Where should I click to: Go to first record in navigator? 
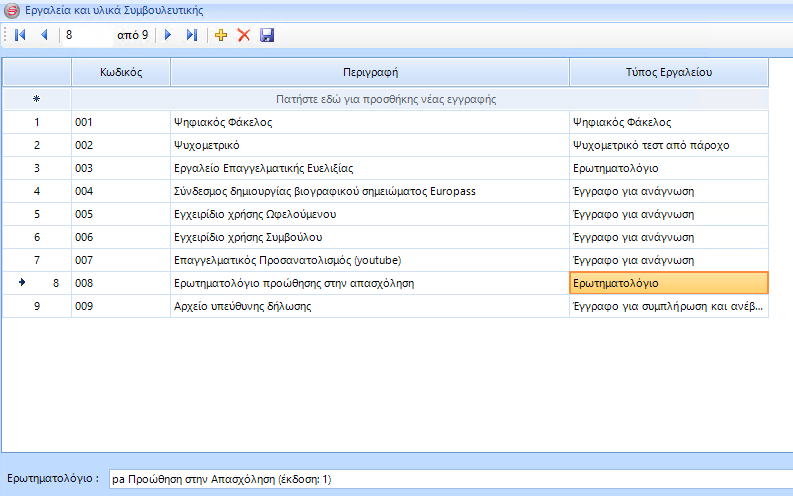pos(19,35)
